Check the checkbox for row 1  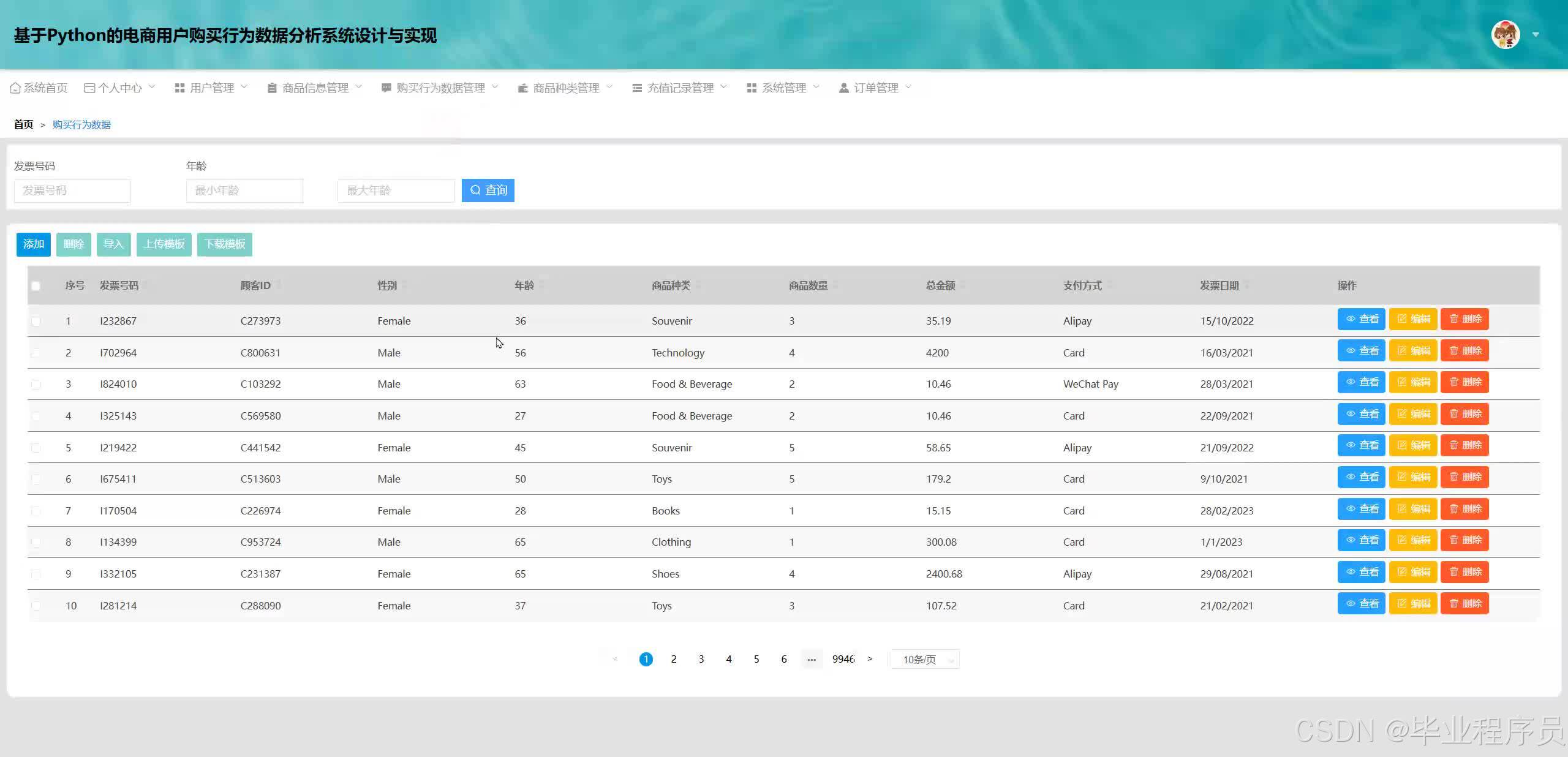coord(36,321)
